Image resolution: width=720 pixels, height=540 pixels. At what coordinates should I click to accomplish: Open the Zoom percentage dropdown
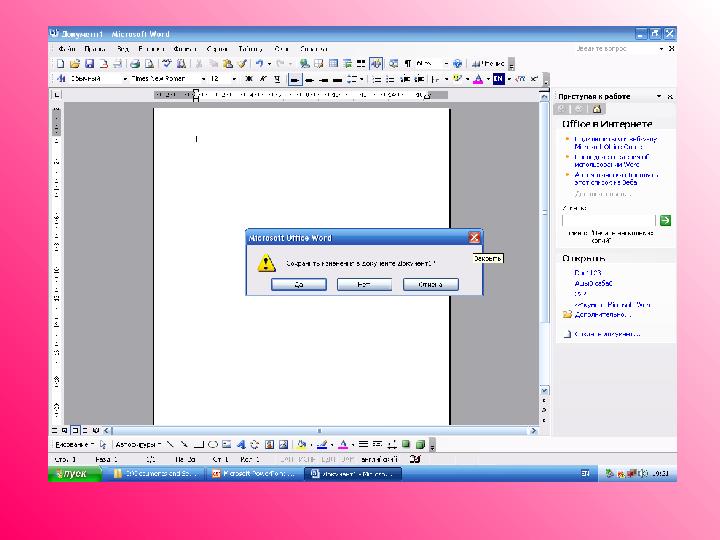(x=445, y=63)
